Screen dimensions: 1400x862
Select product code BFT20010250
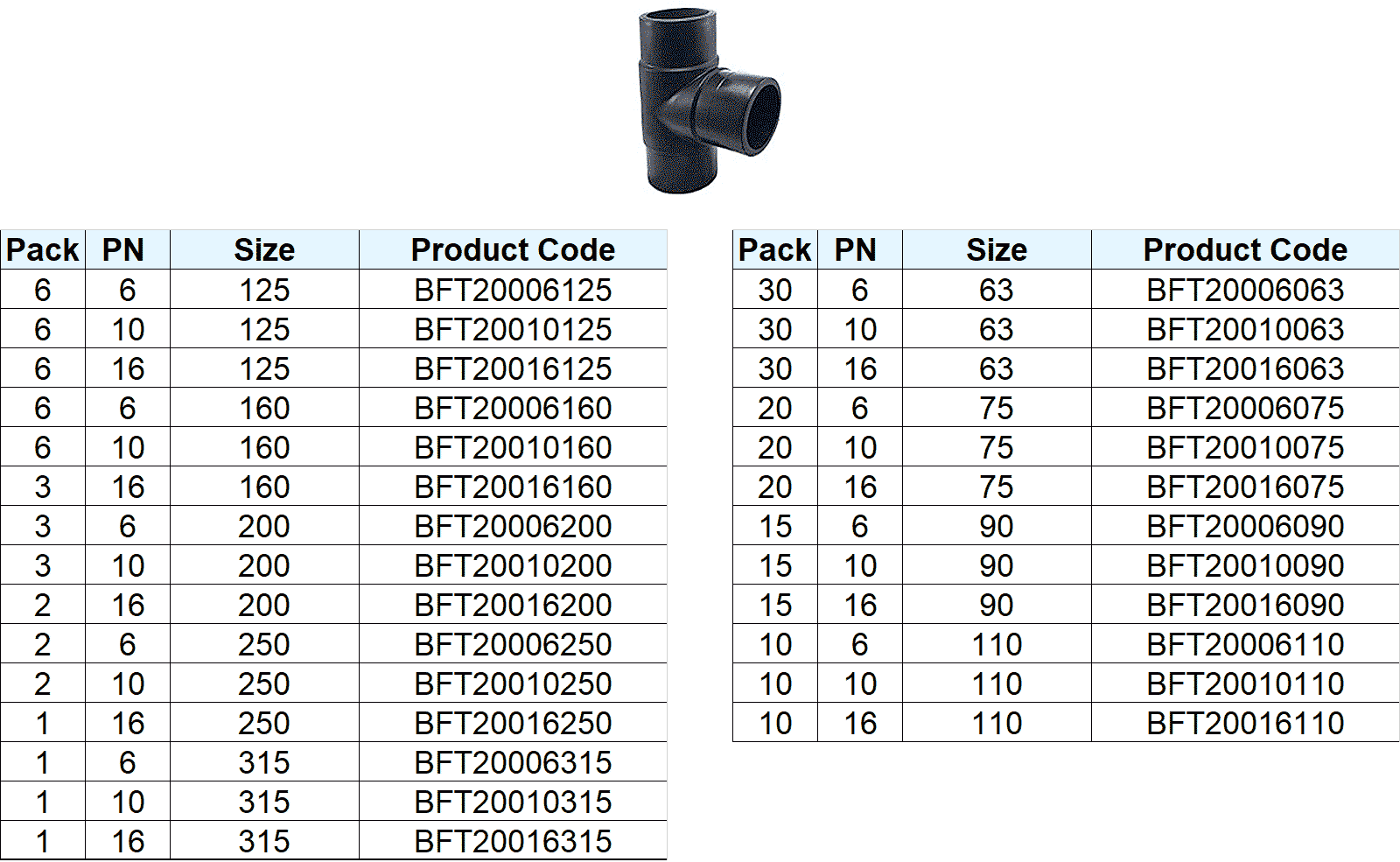513,683
